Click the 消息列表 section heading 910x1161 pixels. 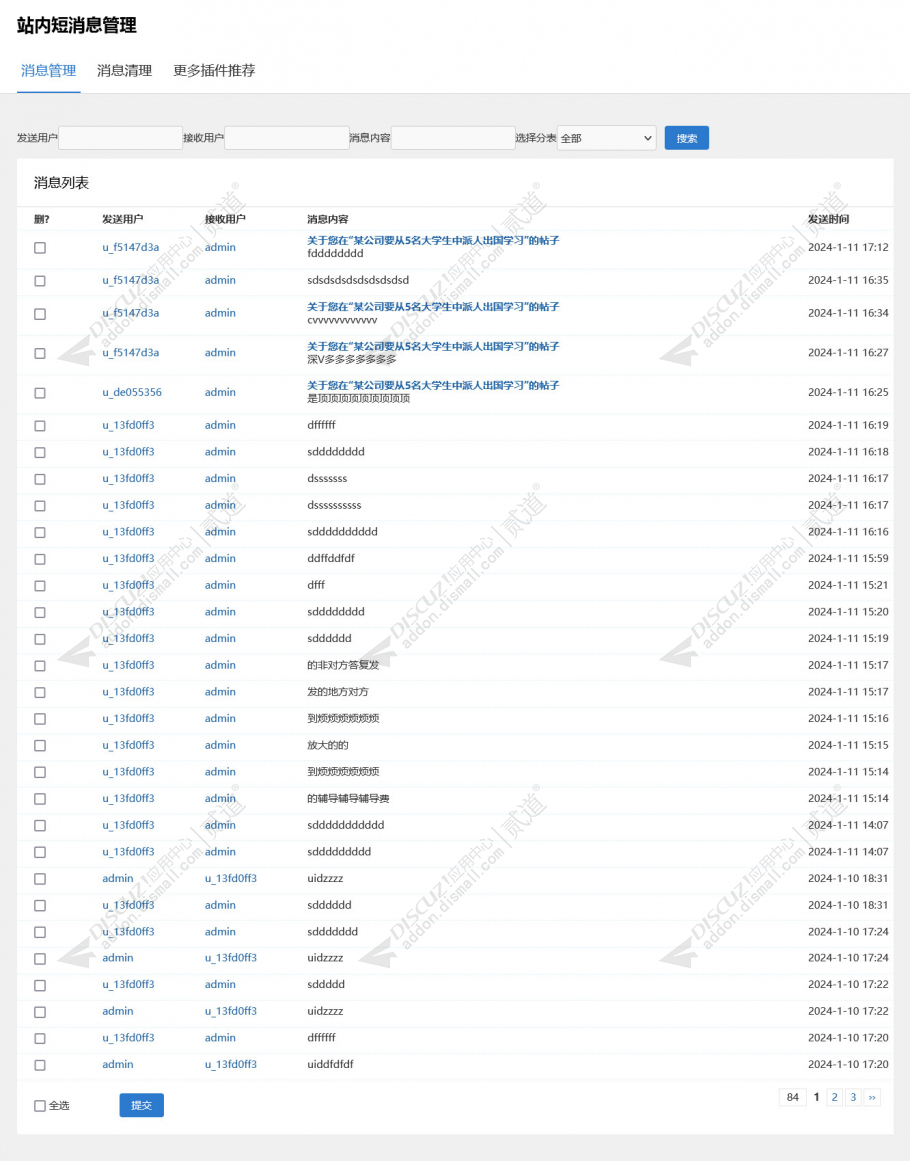[x=61, y=183]
